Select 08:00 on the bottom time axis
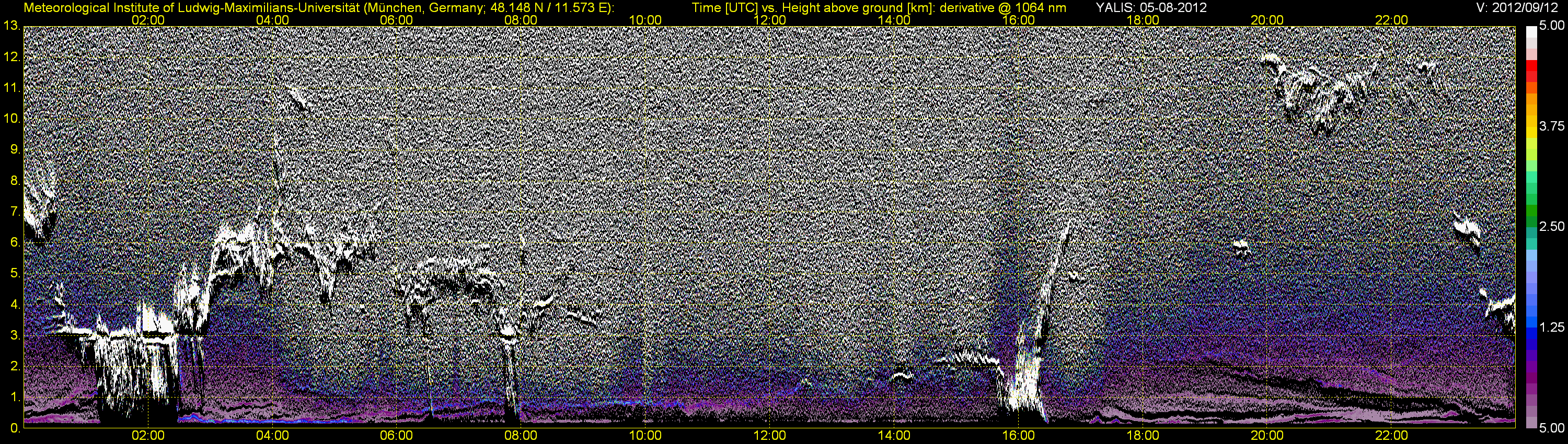1568x444 pixels. [x=522, y=436]
